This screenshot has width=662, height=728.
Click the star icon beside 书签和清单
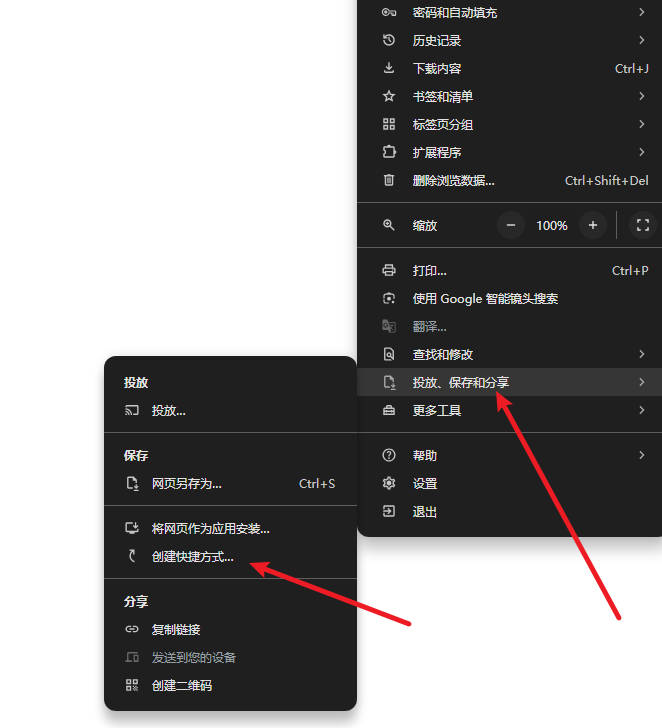coord(389,97)
